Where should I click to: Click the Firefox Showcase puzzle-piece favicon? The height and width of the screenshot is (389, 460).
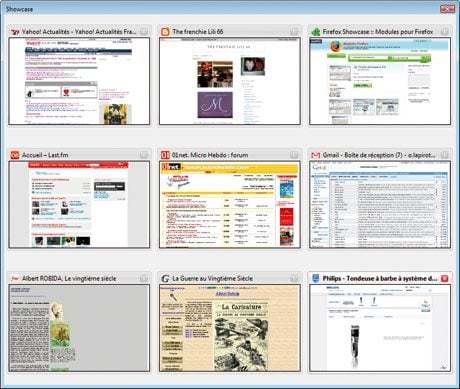point(315,32)
